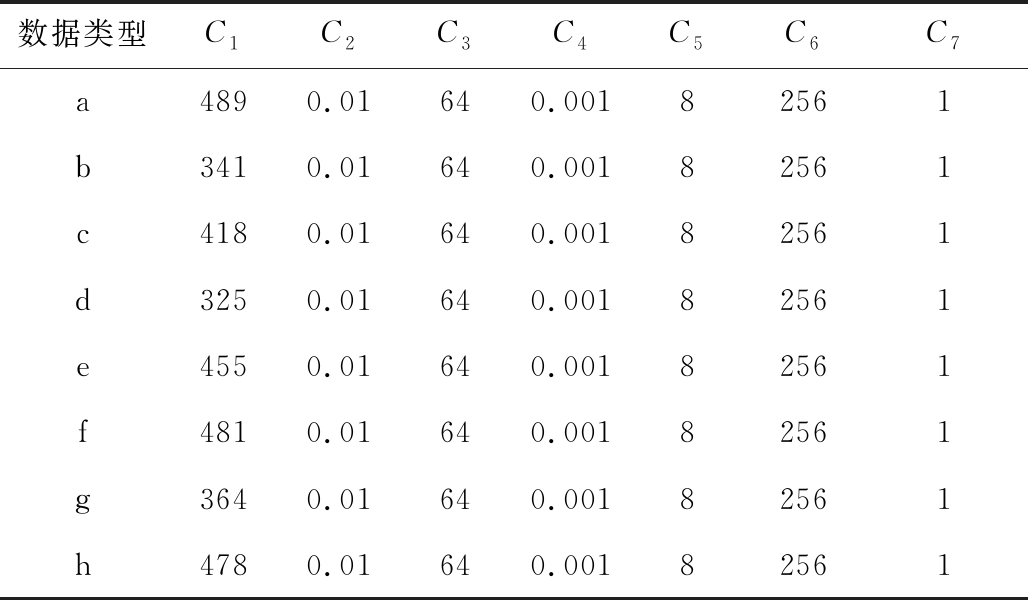Click the 数据类型 column header
Image resolution: width=1028 pixels, height=600 pixels.
click(x=83, y=36)
